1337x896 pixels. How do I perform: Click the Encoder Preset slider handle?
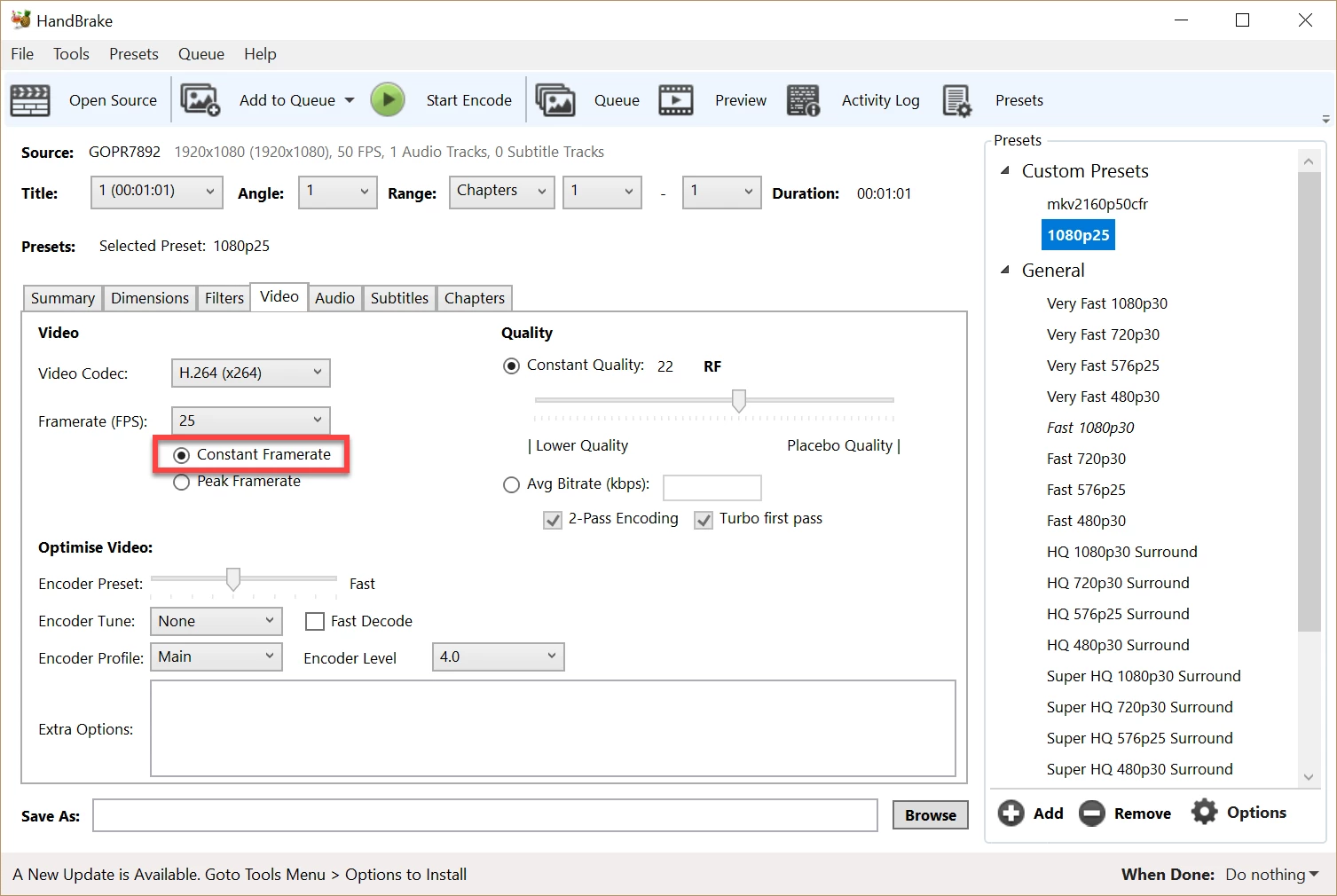[232, 579]
